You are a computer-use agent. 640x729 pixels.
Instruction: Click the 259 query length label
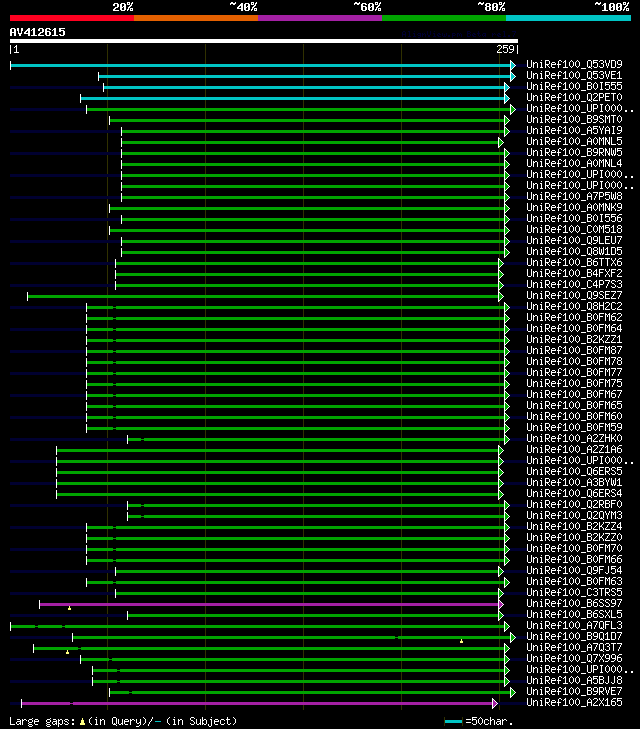[x=505, y=49]
